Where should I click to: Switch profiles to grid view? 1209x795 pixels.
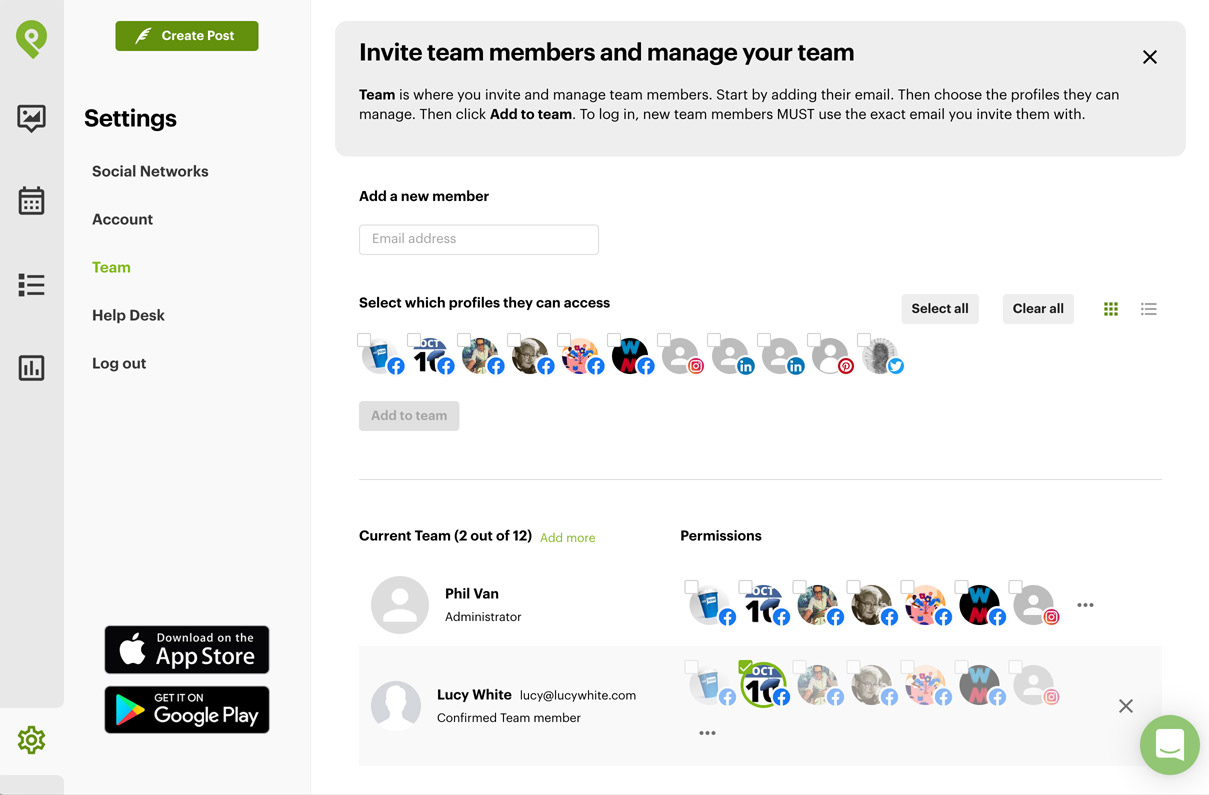[1111, 309]
